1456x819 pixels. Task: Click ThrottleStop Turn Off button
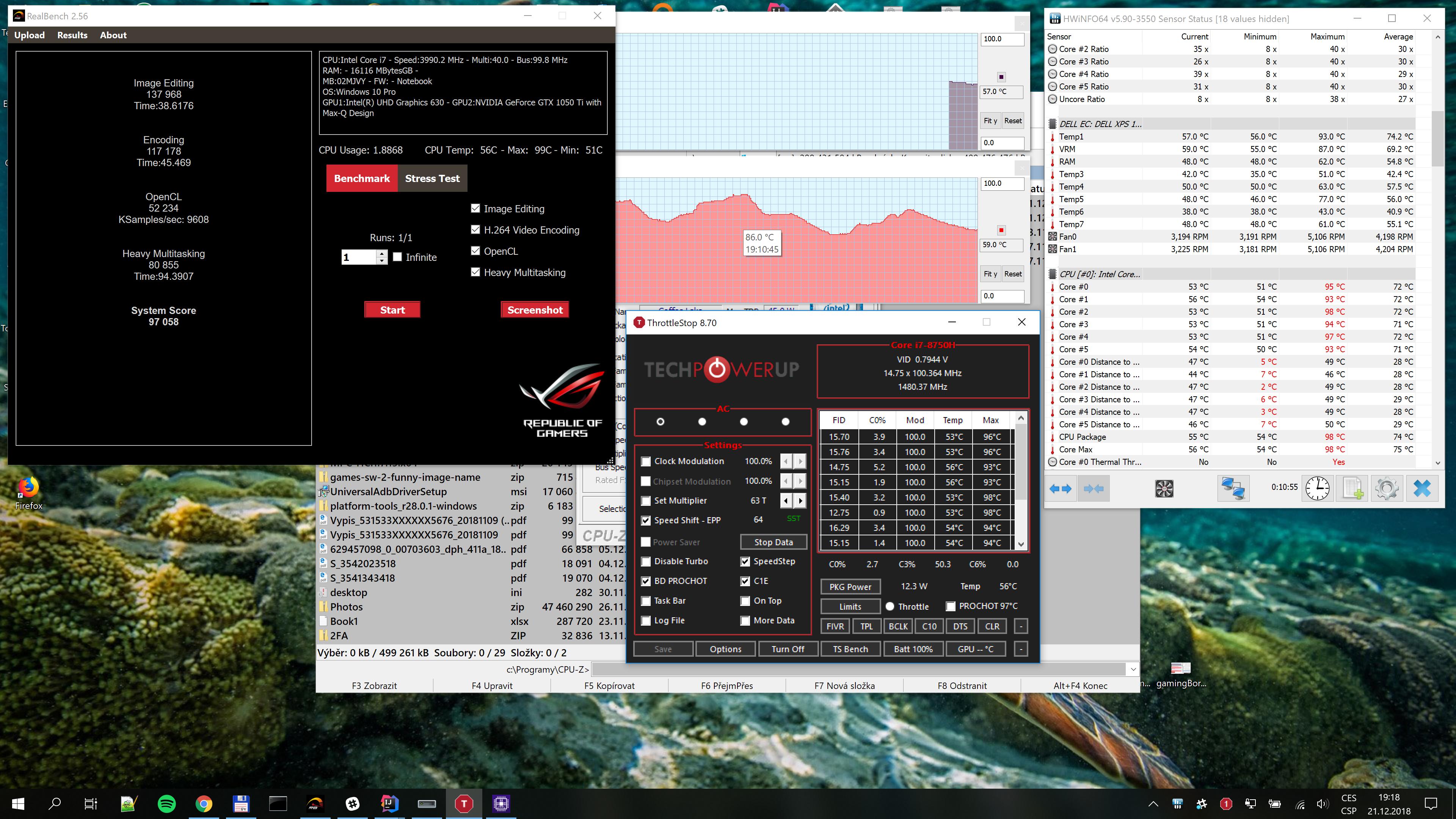click(788, 649)
